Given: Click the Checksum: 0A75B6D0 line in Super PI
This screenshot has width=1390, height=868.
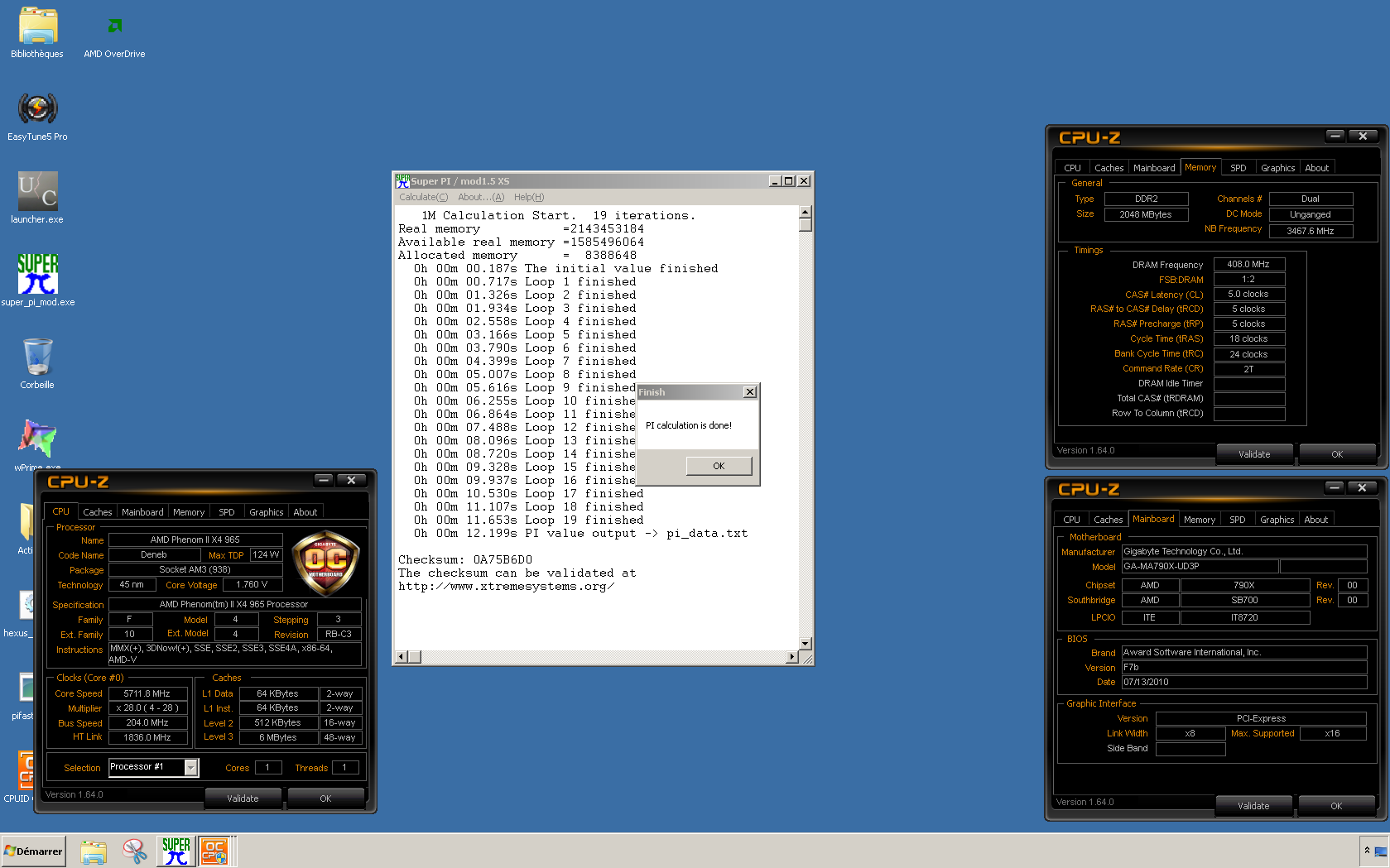Looking at the screenshot, I should click(x=464, y=559).
